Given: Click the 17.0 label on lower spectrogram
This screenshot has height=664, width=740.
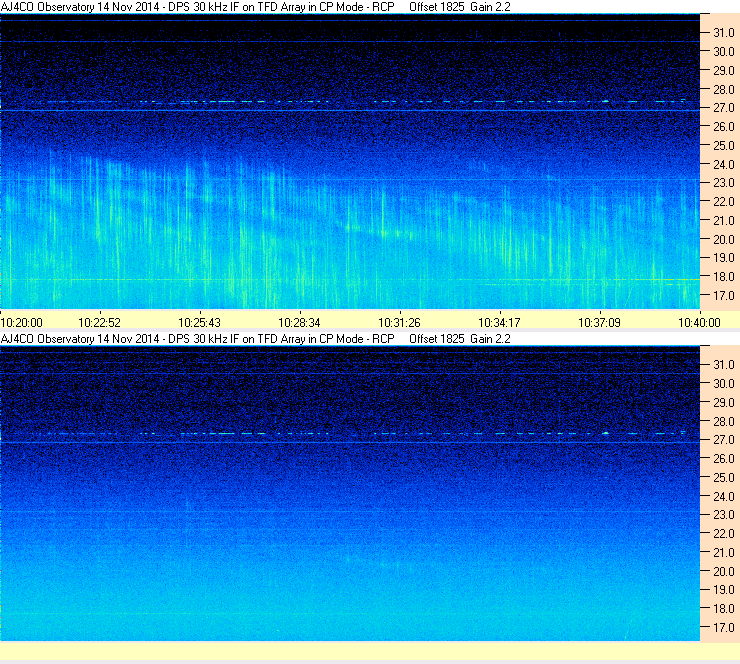Looking at the screenshot, I should point(723,628).
